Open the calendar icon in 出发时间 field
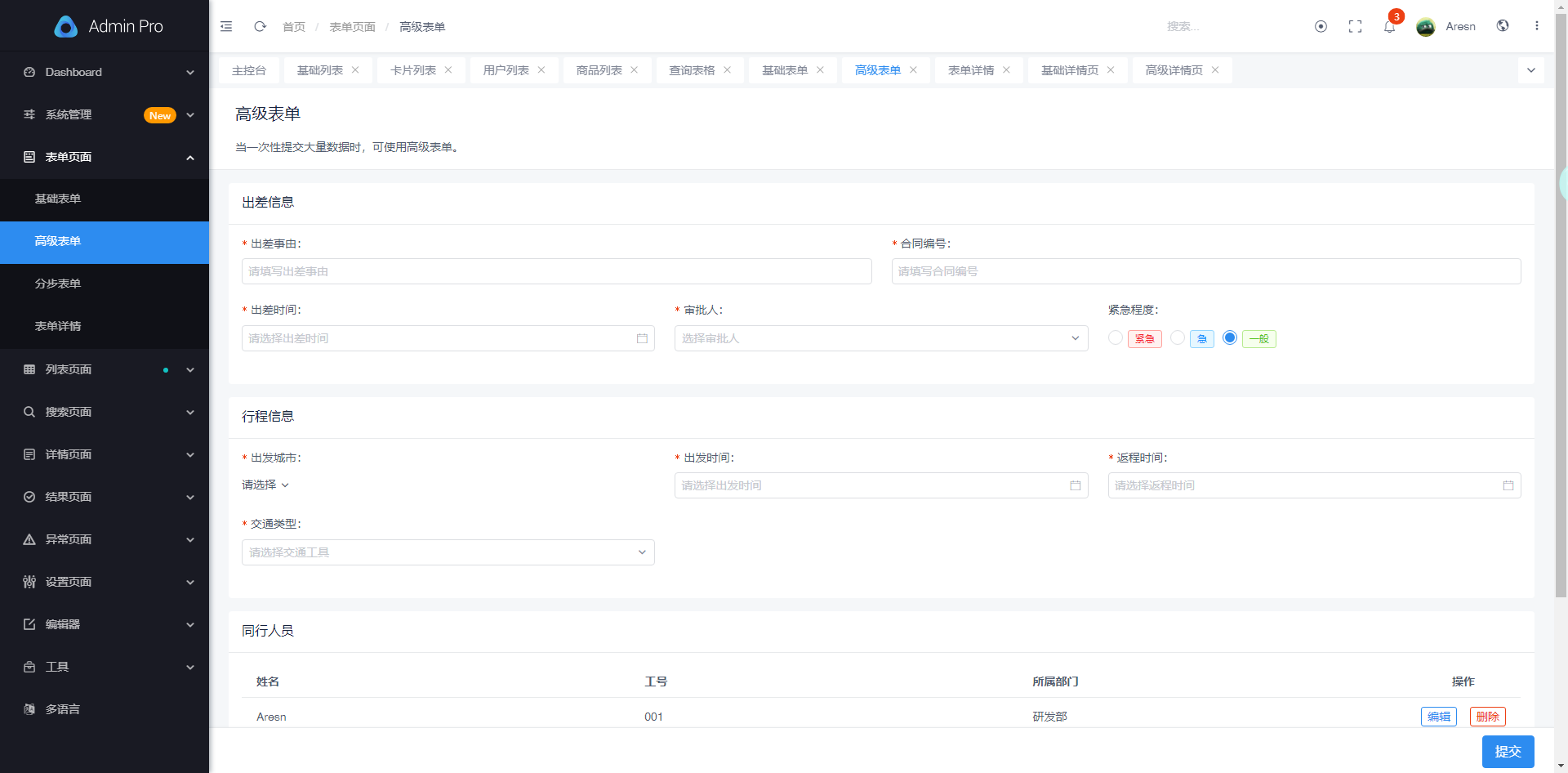The image size is (1568, 773). click(1075, 485)
